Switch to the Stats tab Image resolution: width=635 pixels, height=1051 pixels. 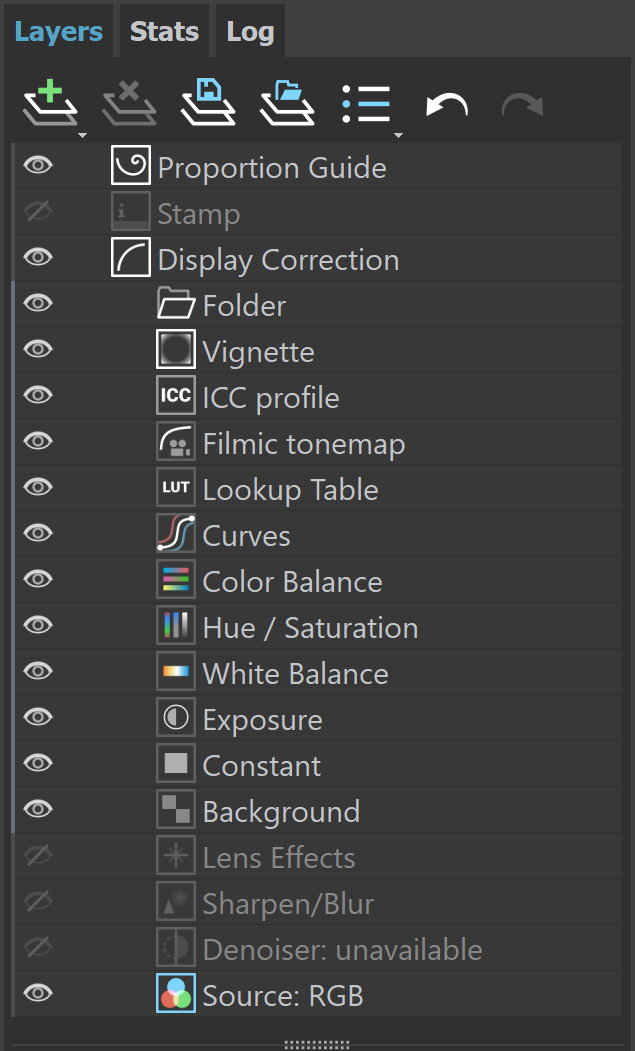(164, 31)
